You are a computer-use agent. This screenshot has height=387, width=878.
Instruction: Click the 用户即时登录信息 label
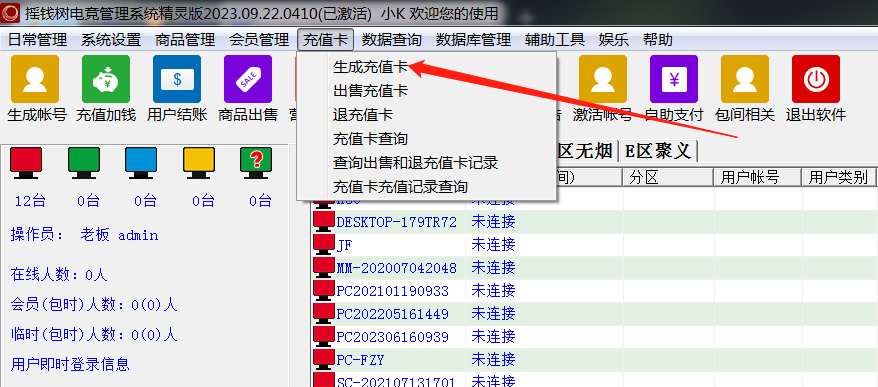70,364
